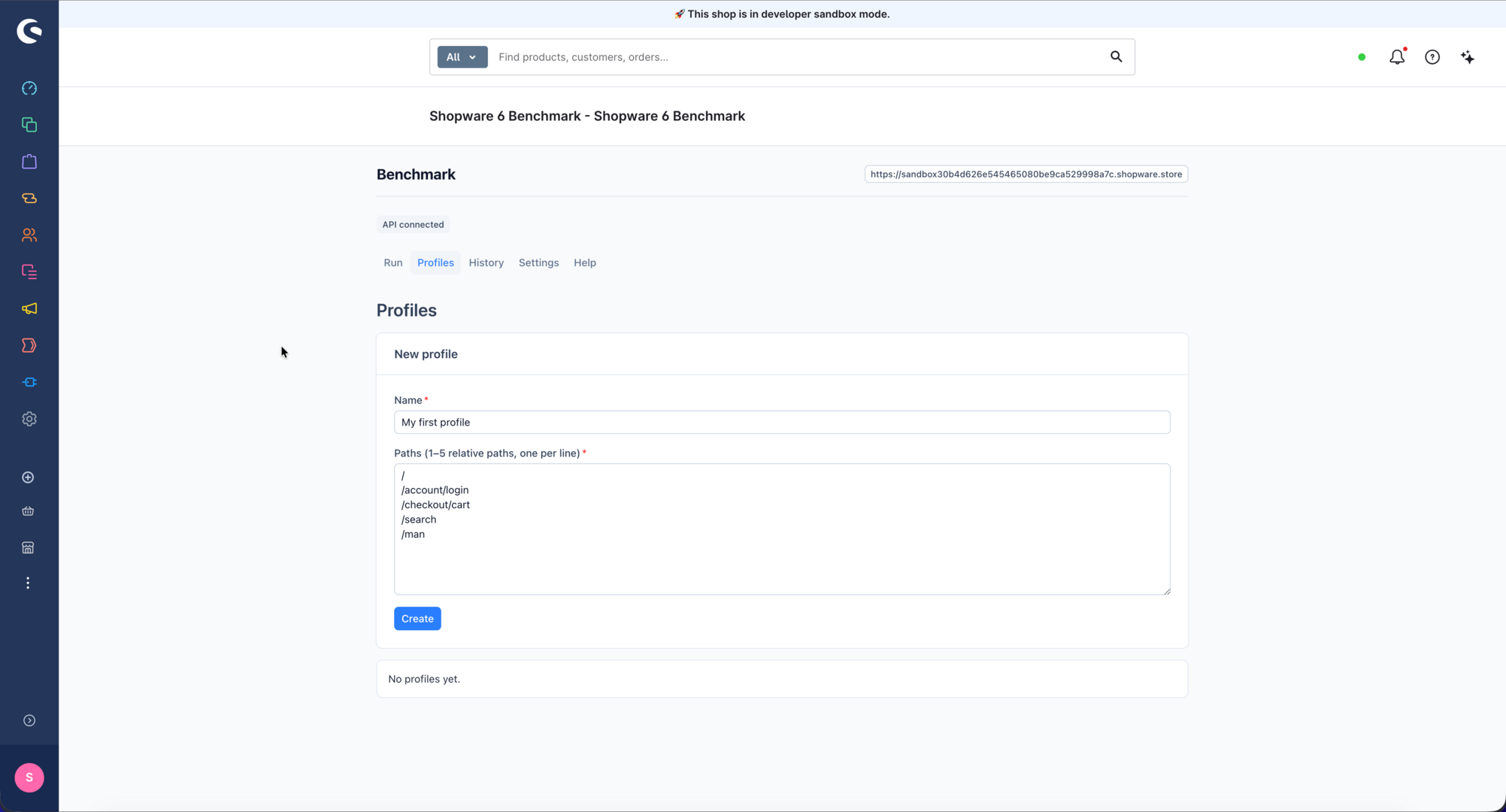Click the /account/login path line

coord(435,490)
